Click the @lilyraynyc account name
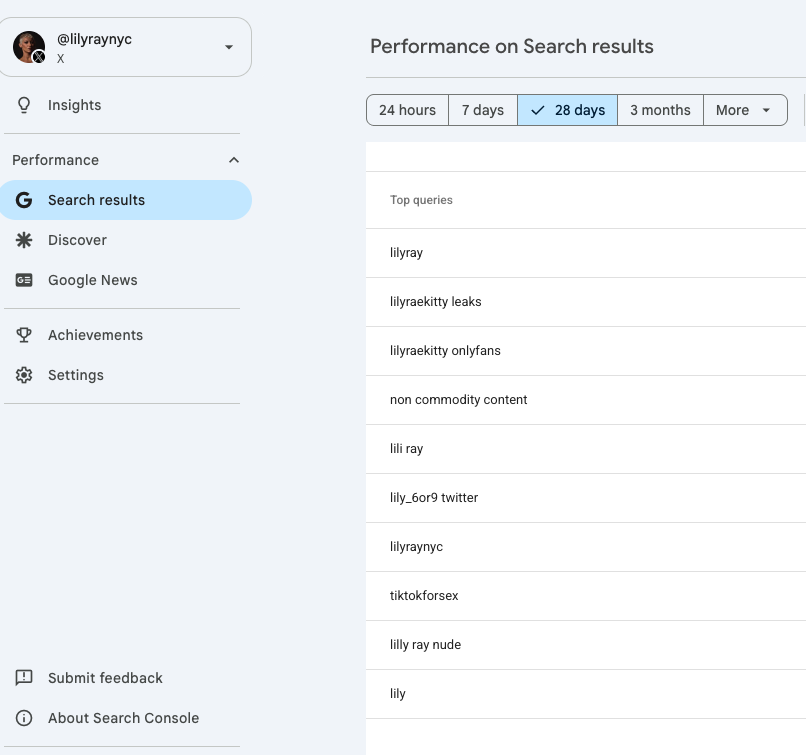Viewport: 806px width, 755px height. (x=95, y=39)
